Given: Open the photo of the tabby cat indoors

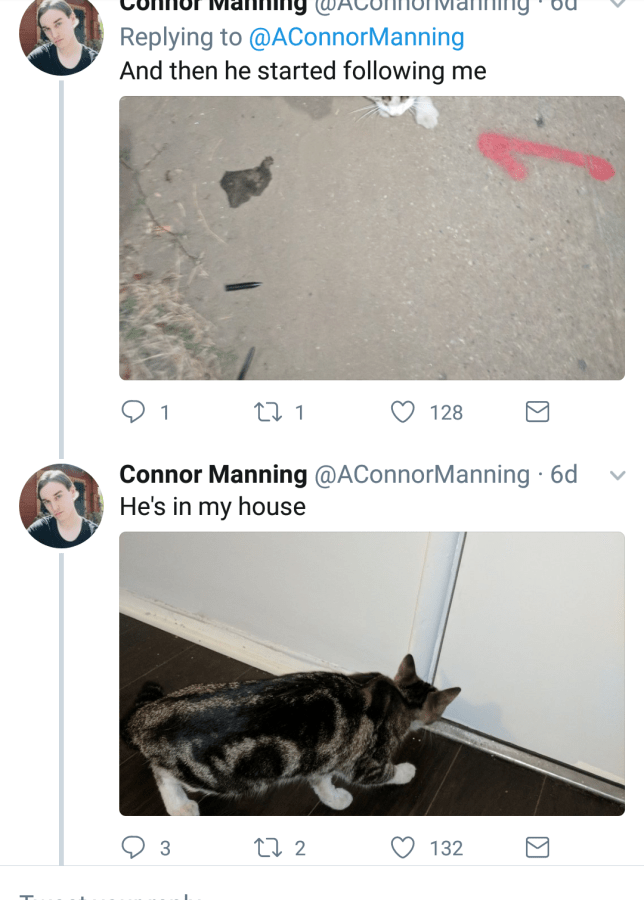Looking at the screenshot, I should (x=372, y=673).
